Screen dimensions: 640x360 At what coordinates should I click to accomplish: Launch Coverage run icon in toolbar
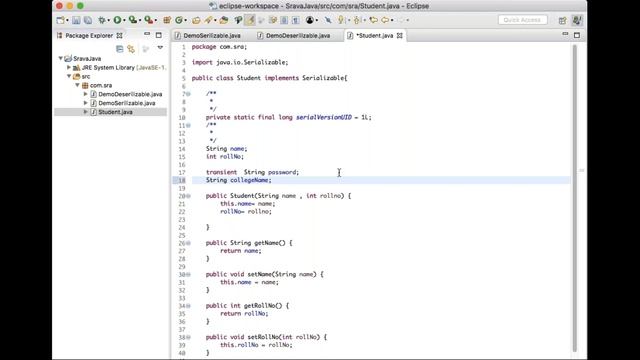[x=133, y=20]
